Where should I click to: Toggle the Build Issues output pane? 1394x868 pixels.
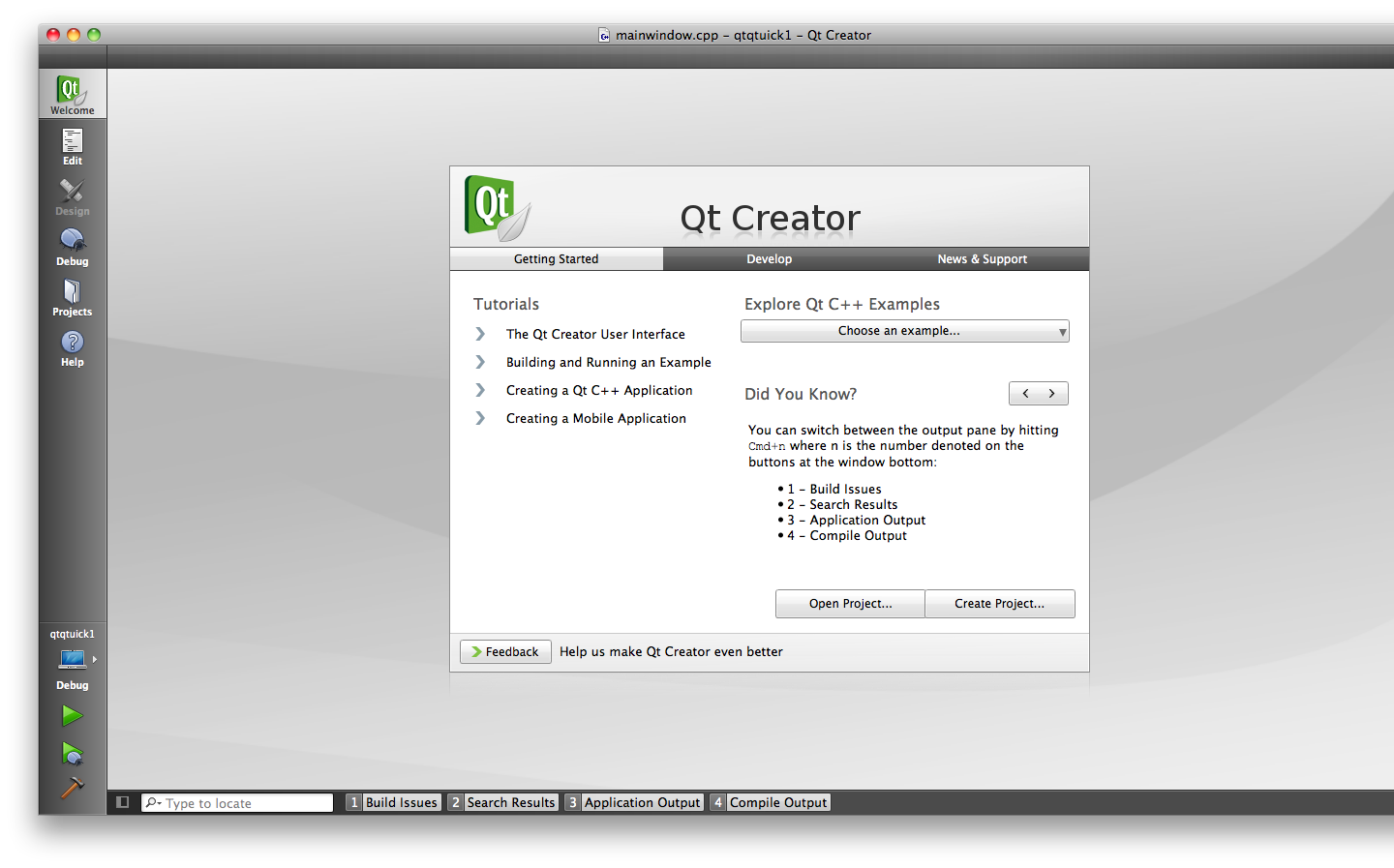point(394,801)
